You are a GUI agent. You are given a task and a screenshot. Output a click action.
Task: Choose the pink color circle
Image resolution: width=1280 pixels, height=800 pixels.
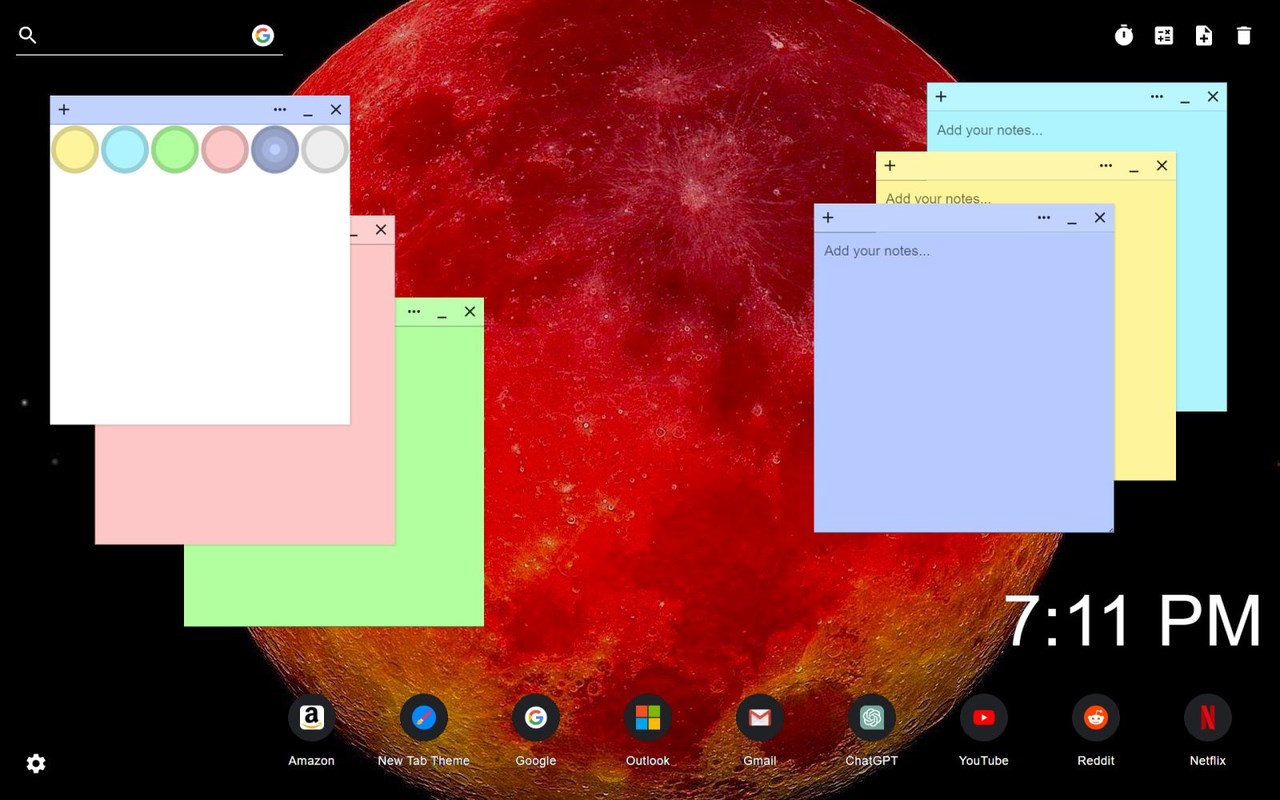(x=225, y=150)
